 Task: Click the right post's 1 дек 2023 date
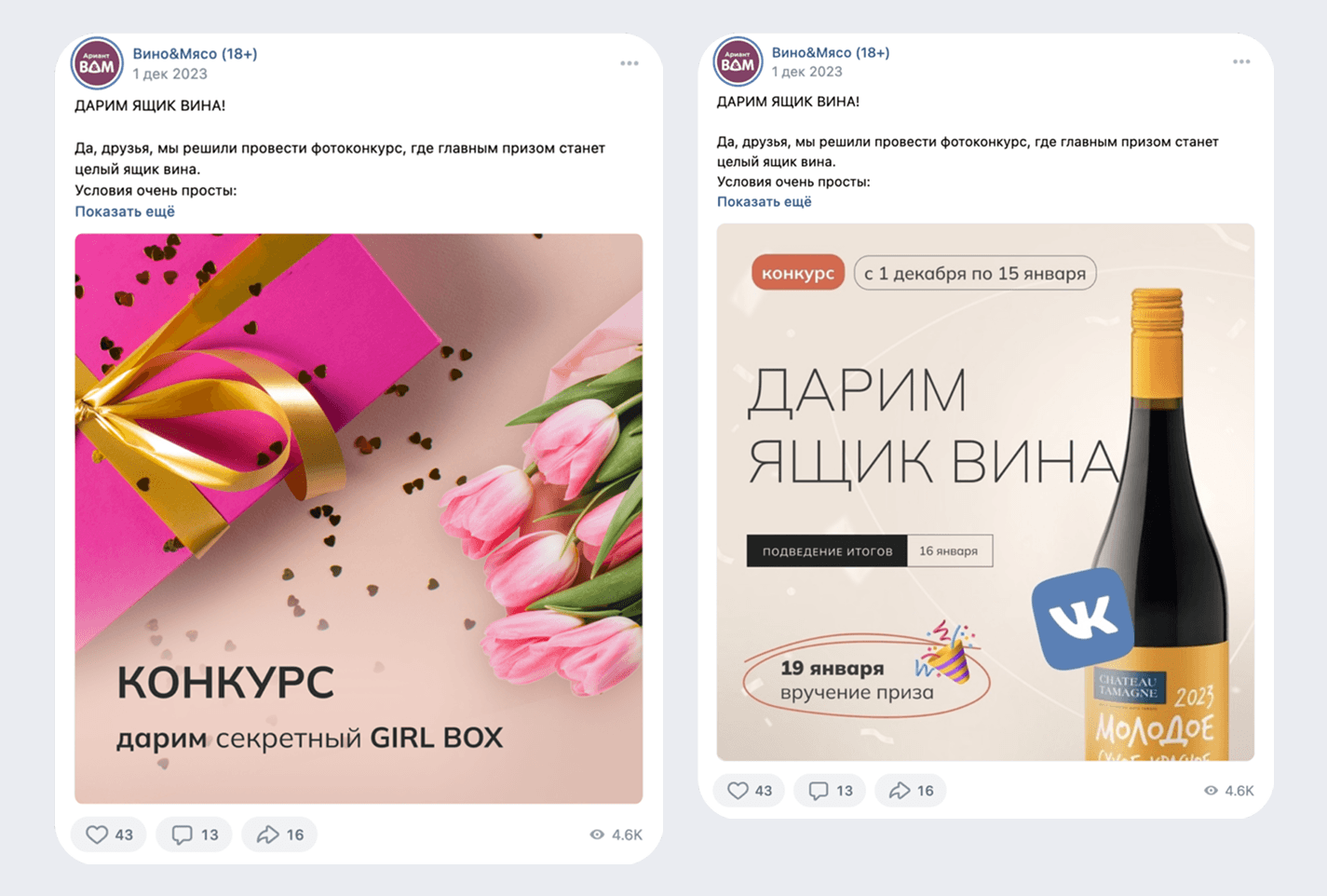pyautogui.click(x=806, y=72)
